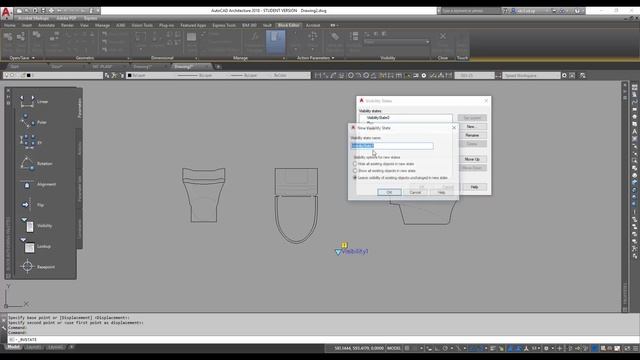Screen dimensions: 640x360
Task: Select the Polar parameter tool
Action: [33, 122]
